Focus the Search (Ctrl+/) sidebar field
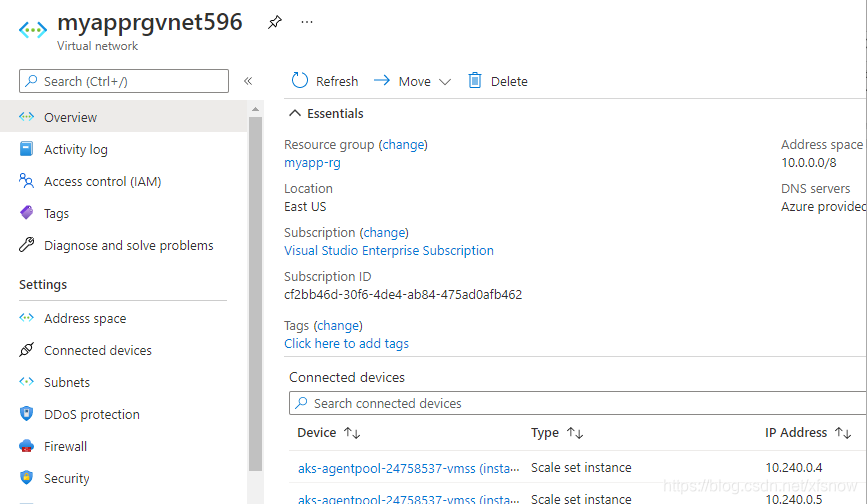Viewport: 867px width, 504px height. [x=124, y=81]
